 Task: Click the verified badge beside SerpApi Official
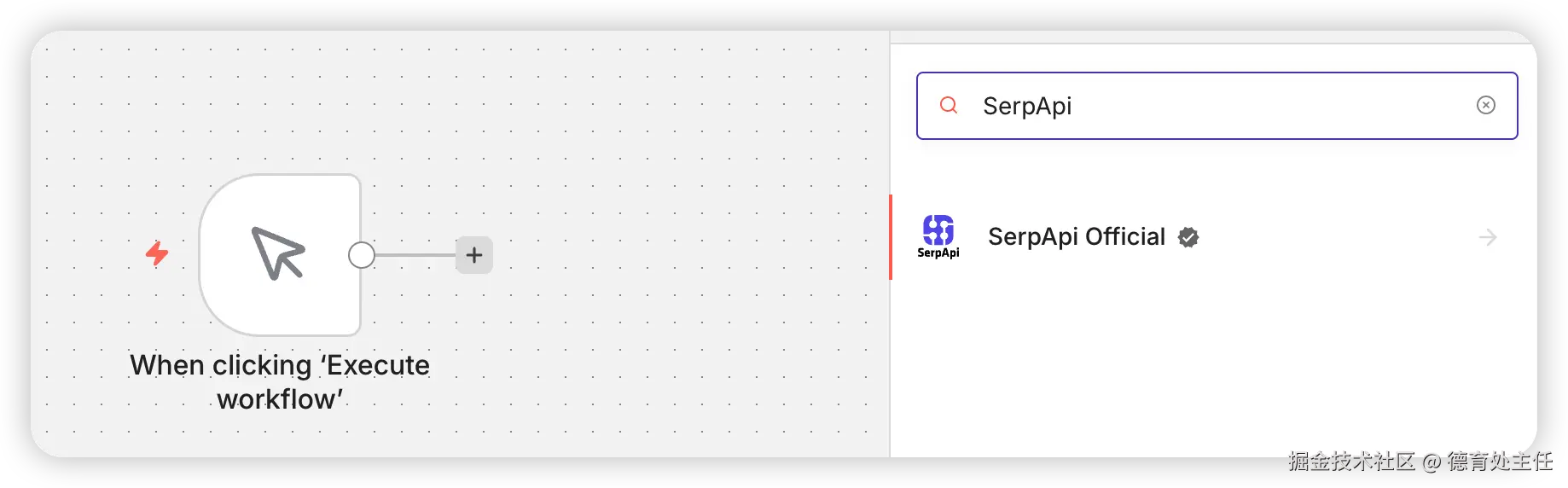coord(1188,237)
